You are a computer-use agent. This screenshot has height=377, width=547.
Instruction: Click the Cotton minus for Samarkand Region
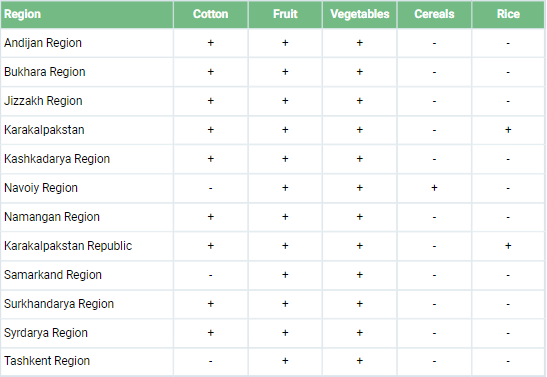211,276
